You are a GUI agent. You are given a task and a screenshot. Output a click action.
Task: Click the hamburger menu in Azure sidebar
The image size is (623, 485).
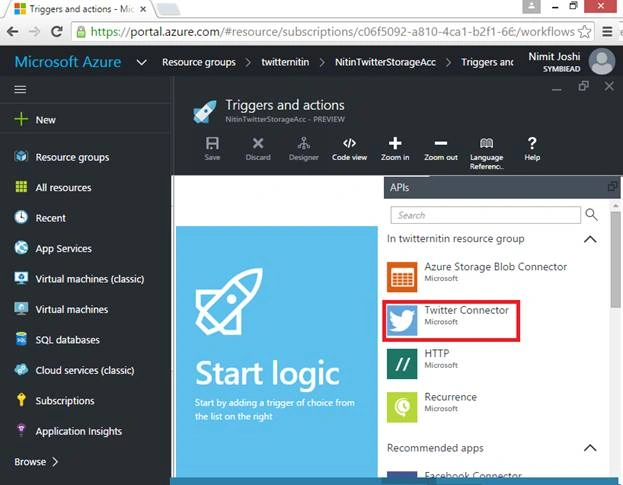[20, 89]
